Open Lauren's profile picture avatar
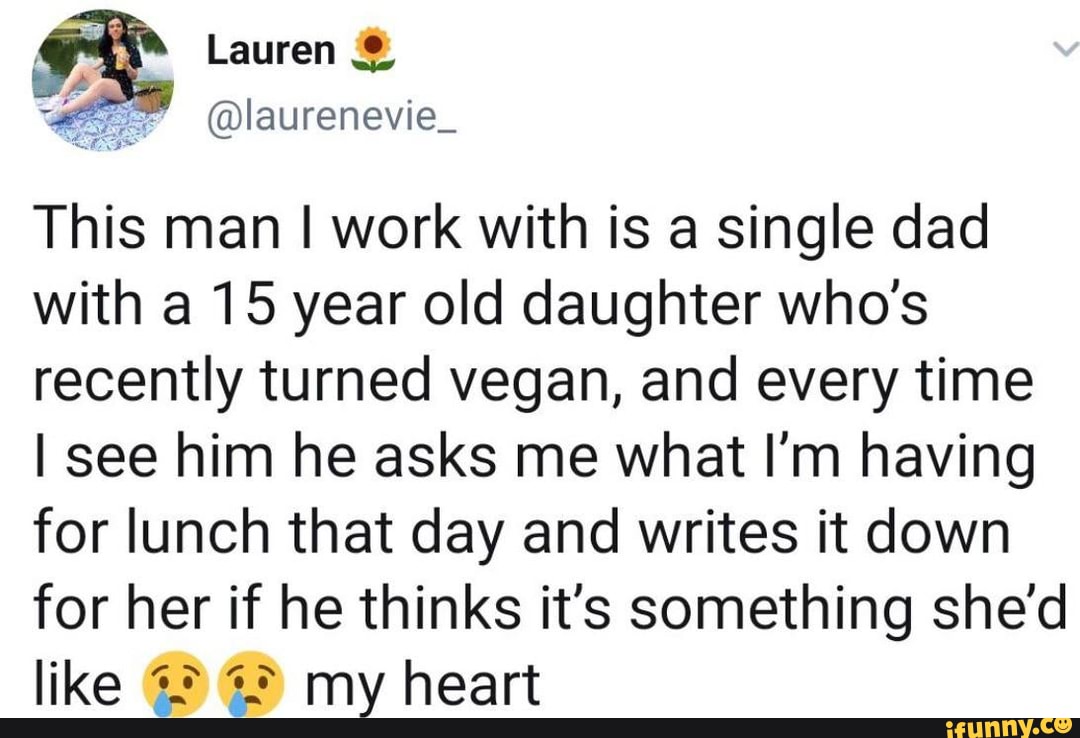The width and height of the screenshot is (1080, 738). [x=102, y=79]
